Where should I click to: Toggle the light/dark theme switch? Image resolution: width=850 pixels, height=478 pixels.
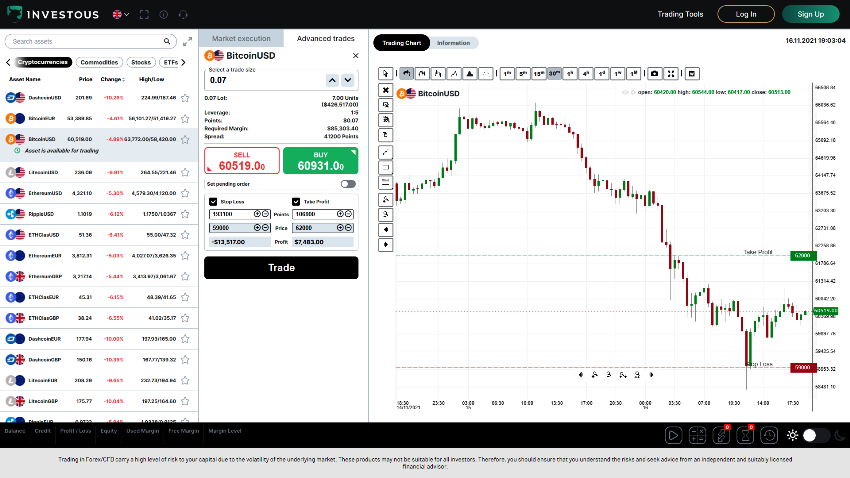(x=816, y=435)
